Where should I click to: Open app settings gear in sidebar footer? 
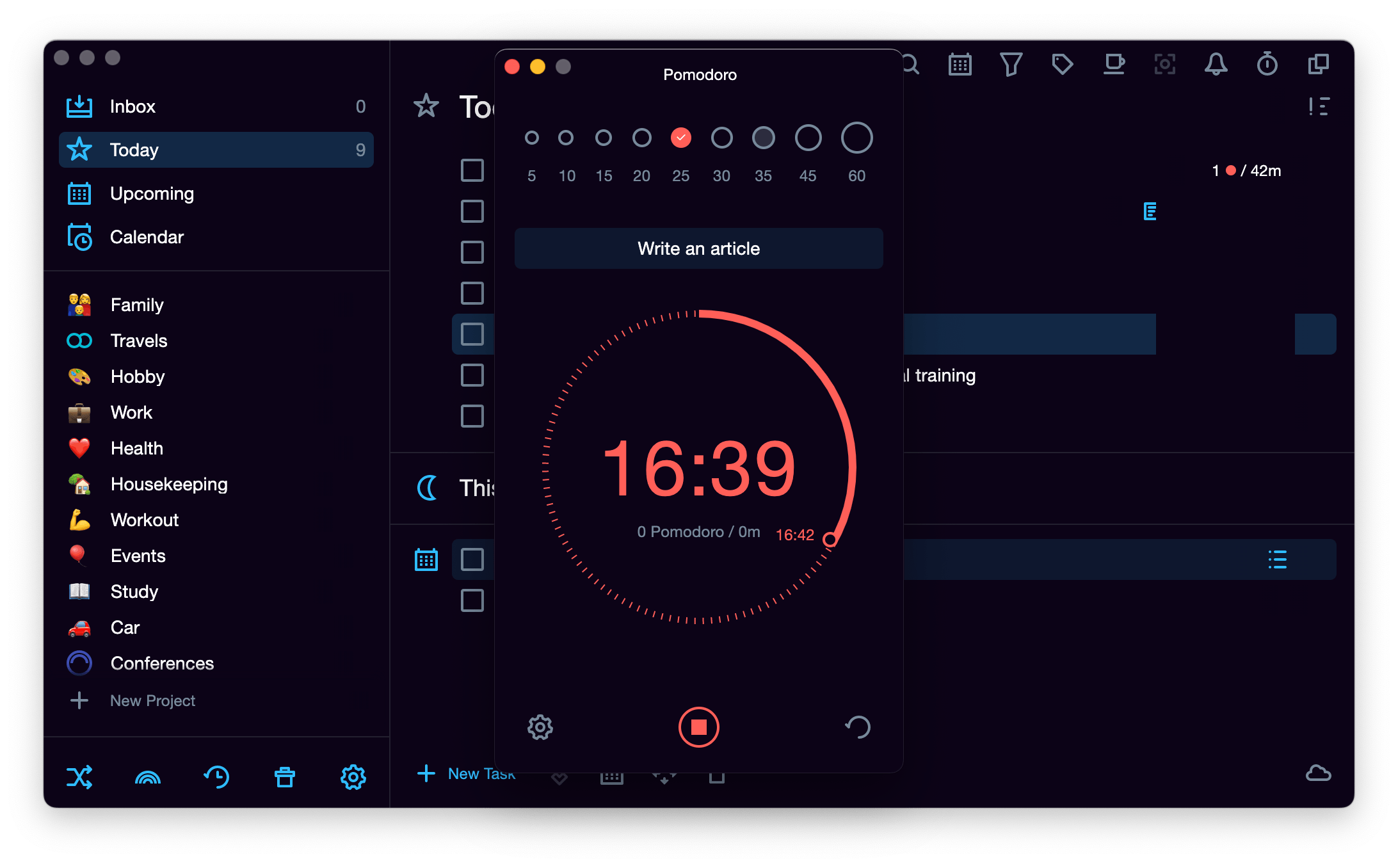coord(353,777)
